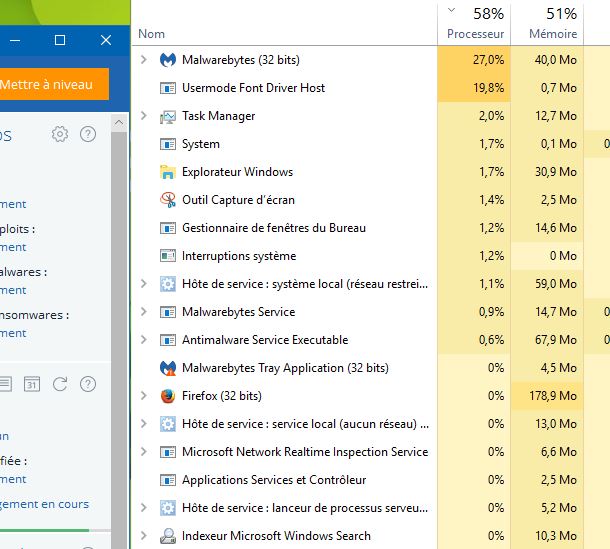610x549 pixels.
Task: Click the Malwarebytes Service icon
Action: pyautogui.click(x=168, y=312)
